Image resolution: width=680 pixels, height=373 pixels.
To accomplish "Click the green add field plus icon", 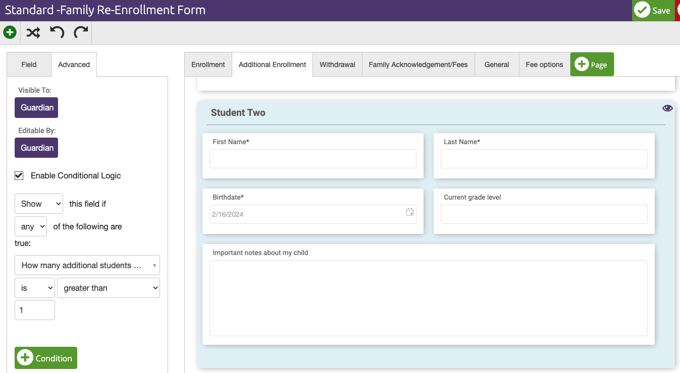I will coord(10,33).
